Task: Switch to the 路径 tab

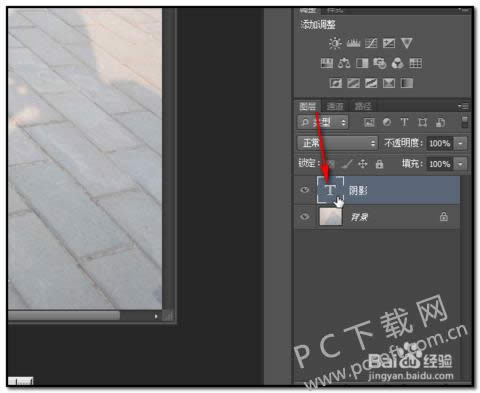Action: [x=363, y=106]
